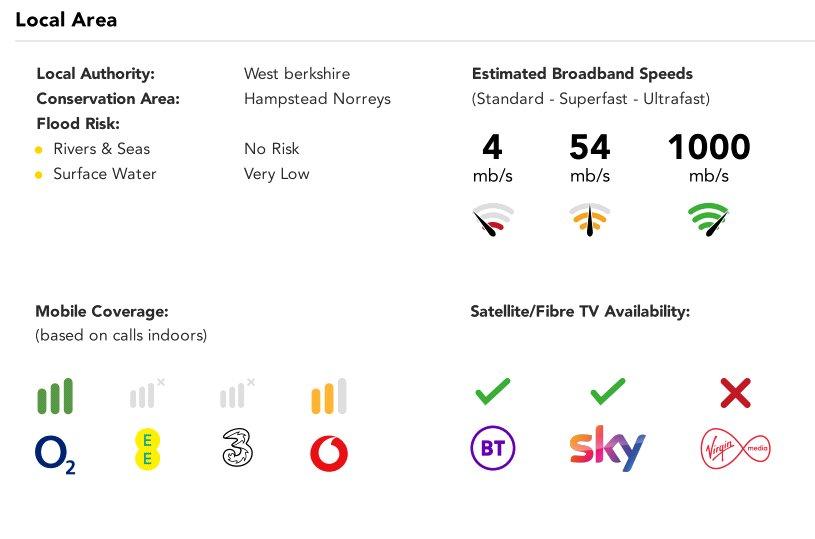
Task: Click the red Vodafone logo
Action: (x=328, y=454)
